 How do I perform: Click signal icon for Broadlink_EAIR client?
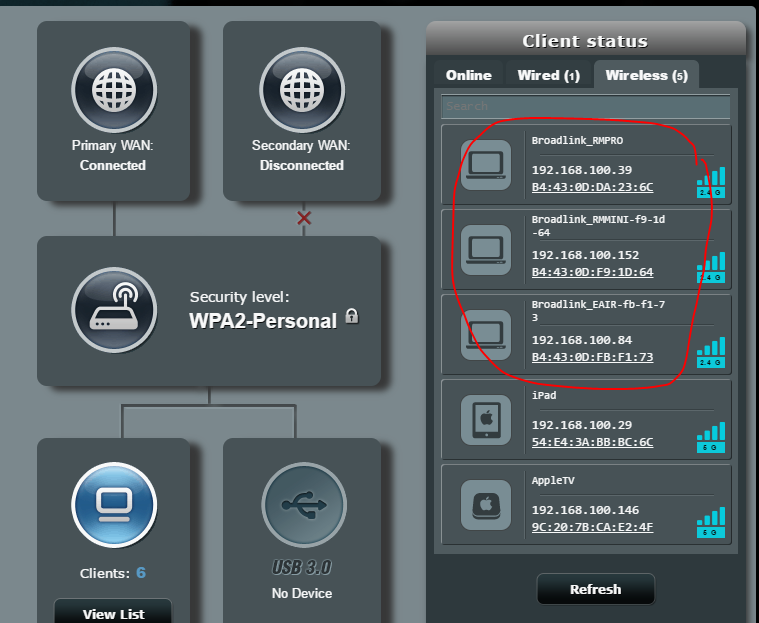pos(711,352)
